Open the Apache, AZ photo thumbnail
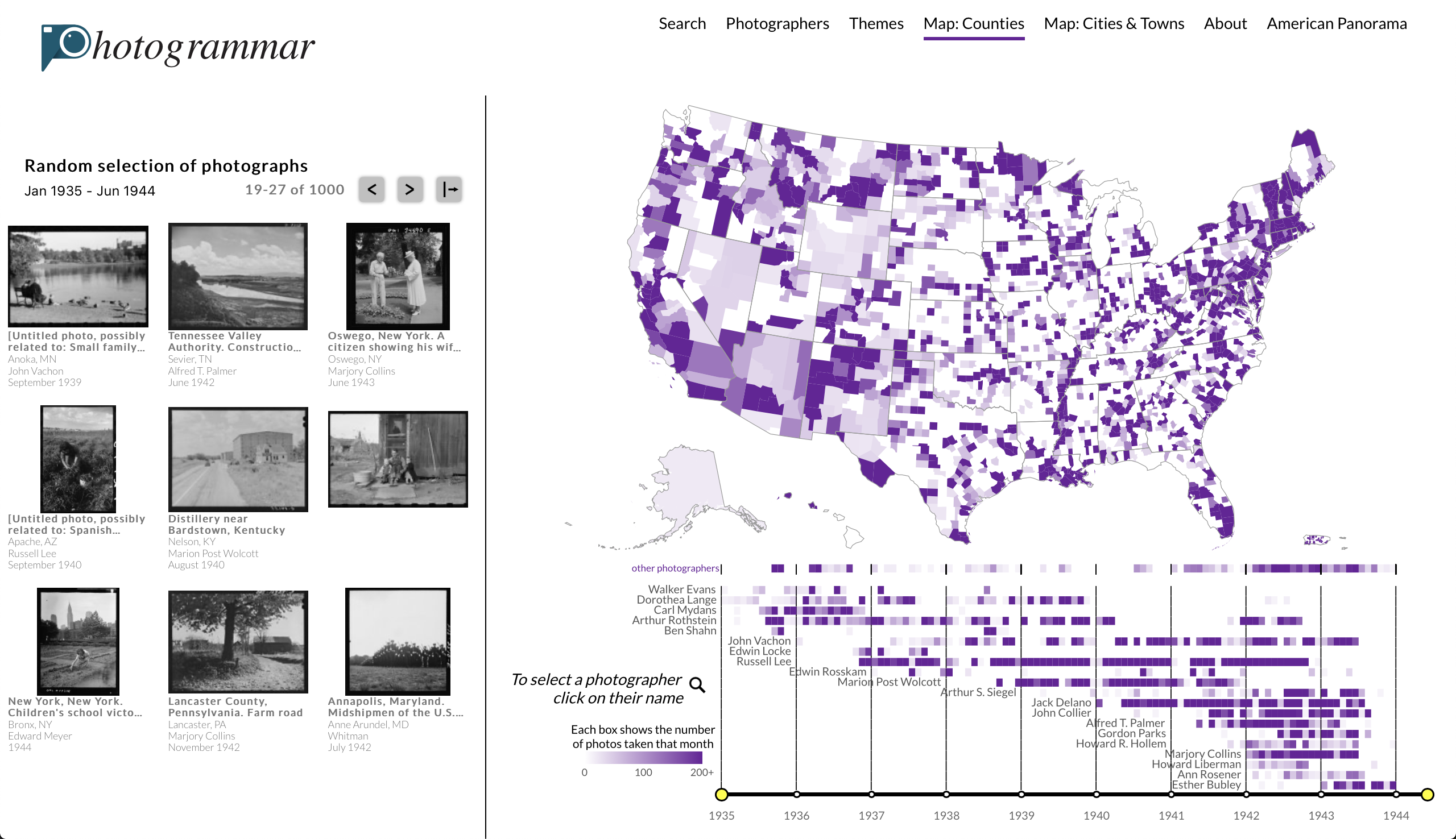Viewport: 1456px width, 839px height. tap(78, 459)
